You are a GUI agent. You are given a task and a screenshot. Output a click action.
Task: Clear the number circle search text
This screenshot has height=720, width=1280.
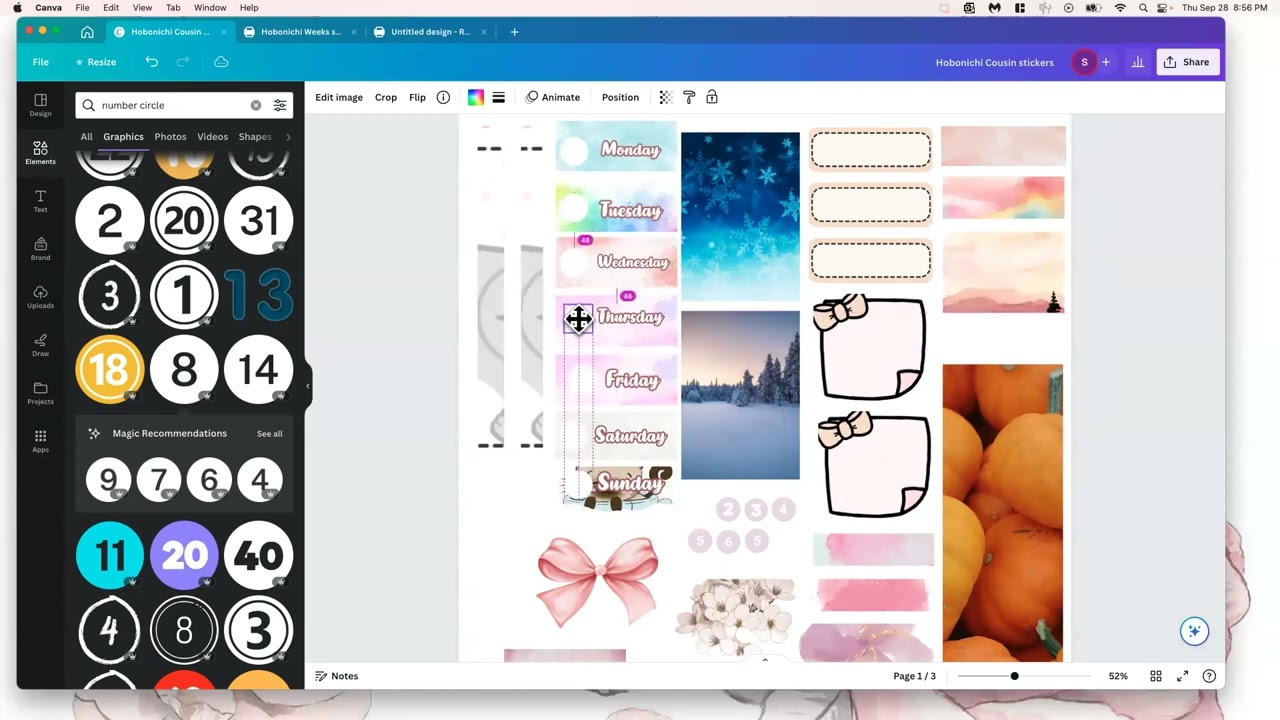pos(255,105)
